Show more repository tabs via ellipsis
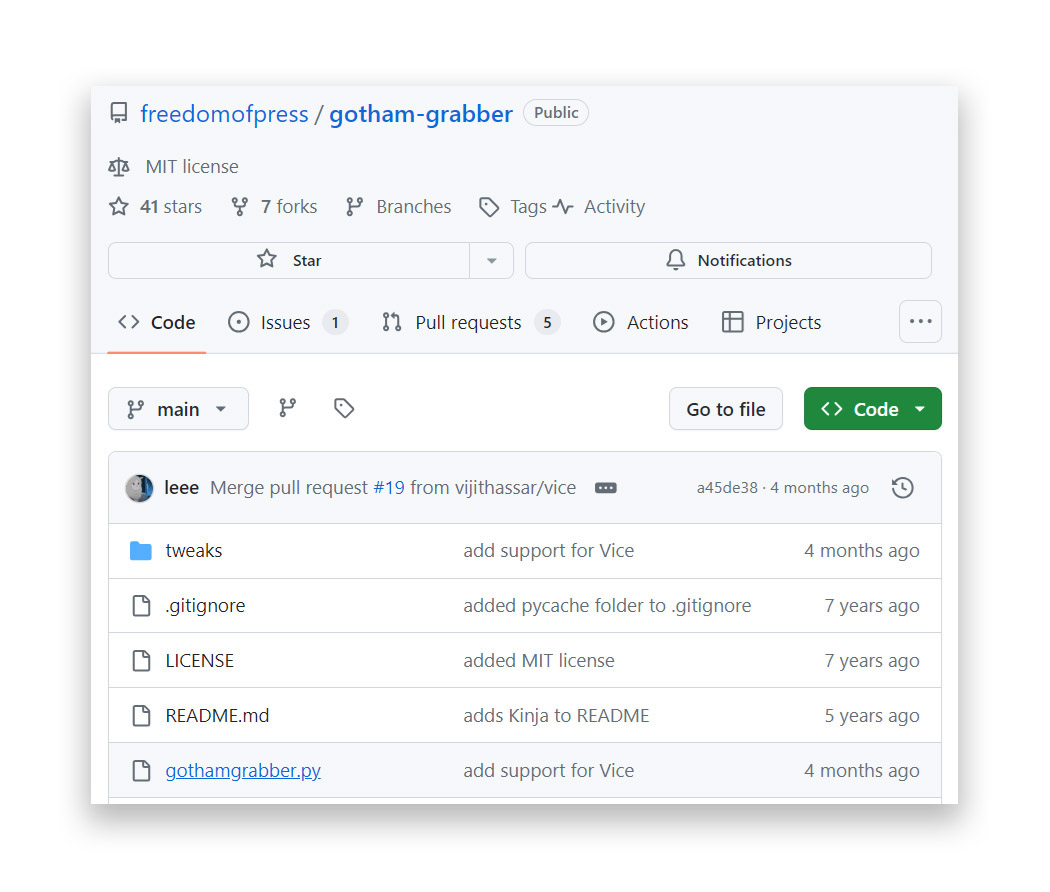Image resolution: width=1050 pixels, height=892 pixels. point(920,322)
